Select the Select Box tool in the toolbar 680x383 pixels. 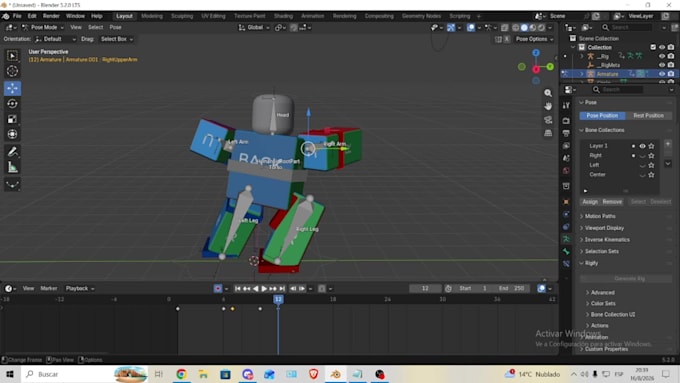click(x=12, y=56)
